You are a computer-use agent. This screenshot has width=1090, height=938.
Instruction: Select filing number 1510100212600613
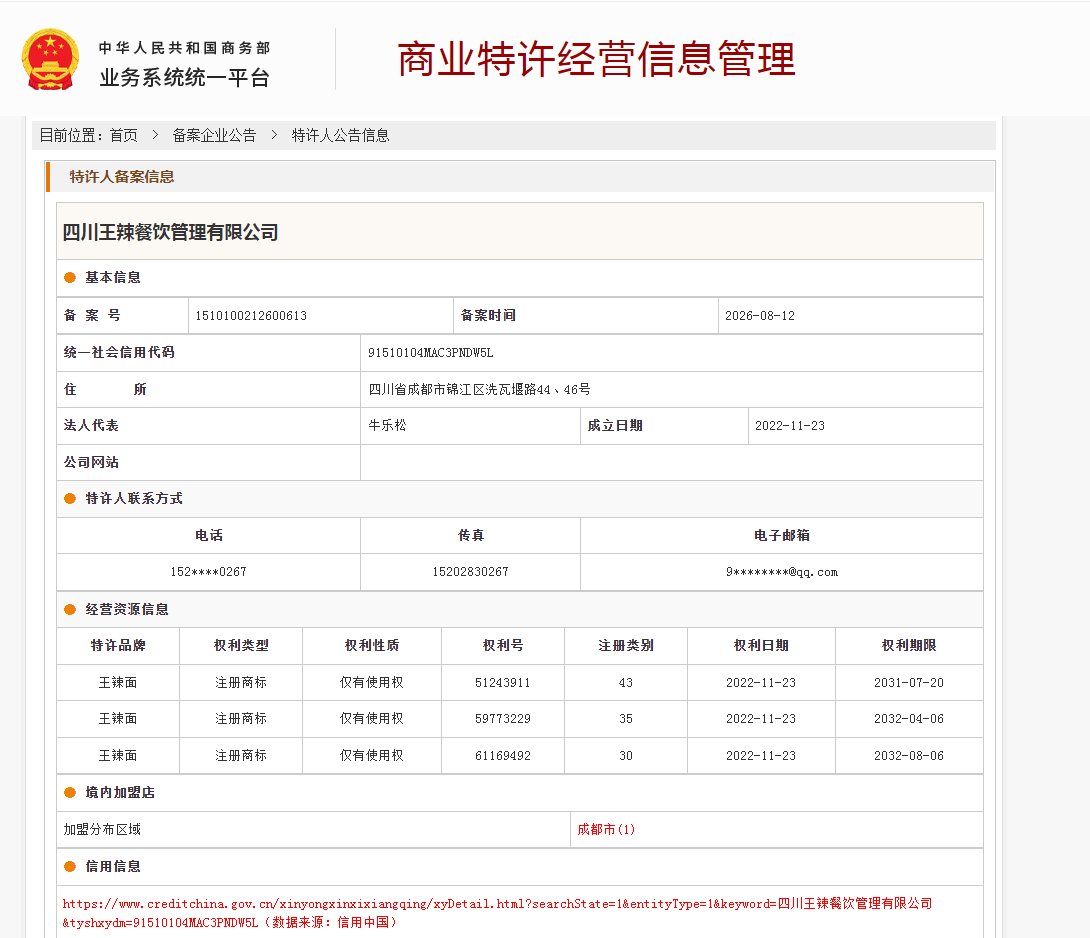[251, 316]
